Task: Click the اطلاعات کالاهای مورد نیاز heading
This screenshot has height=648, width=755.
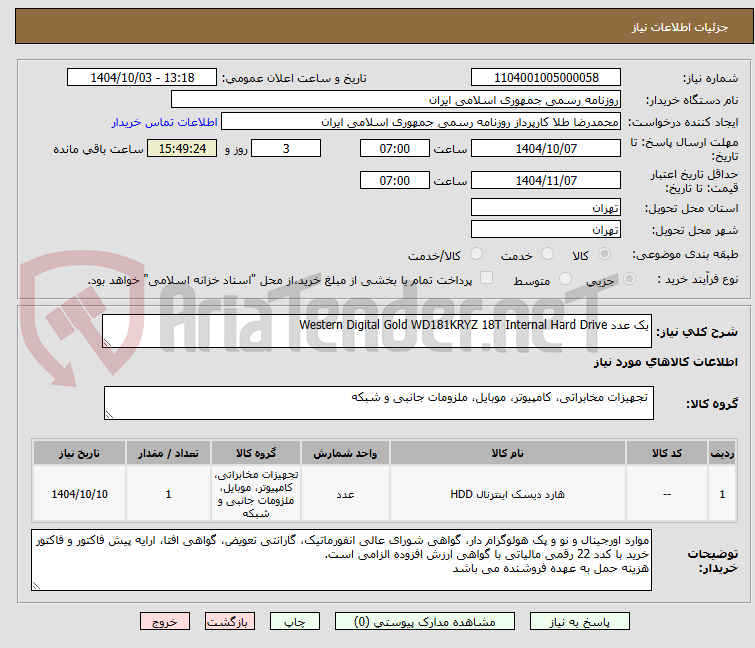Action: point(665,362)
